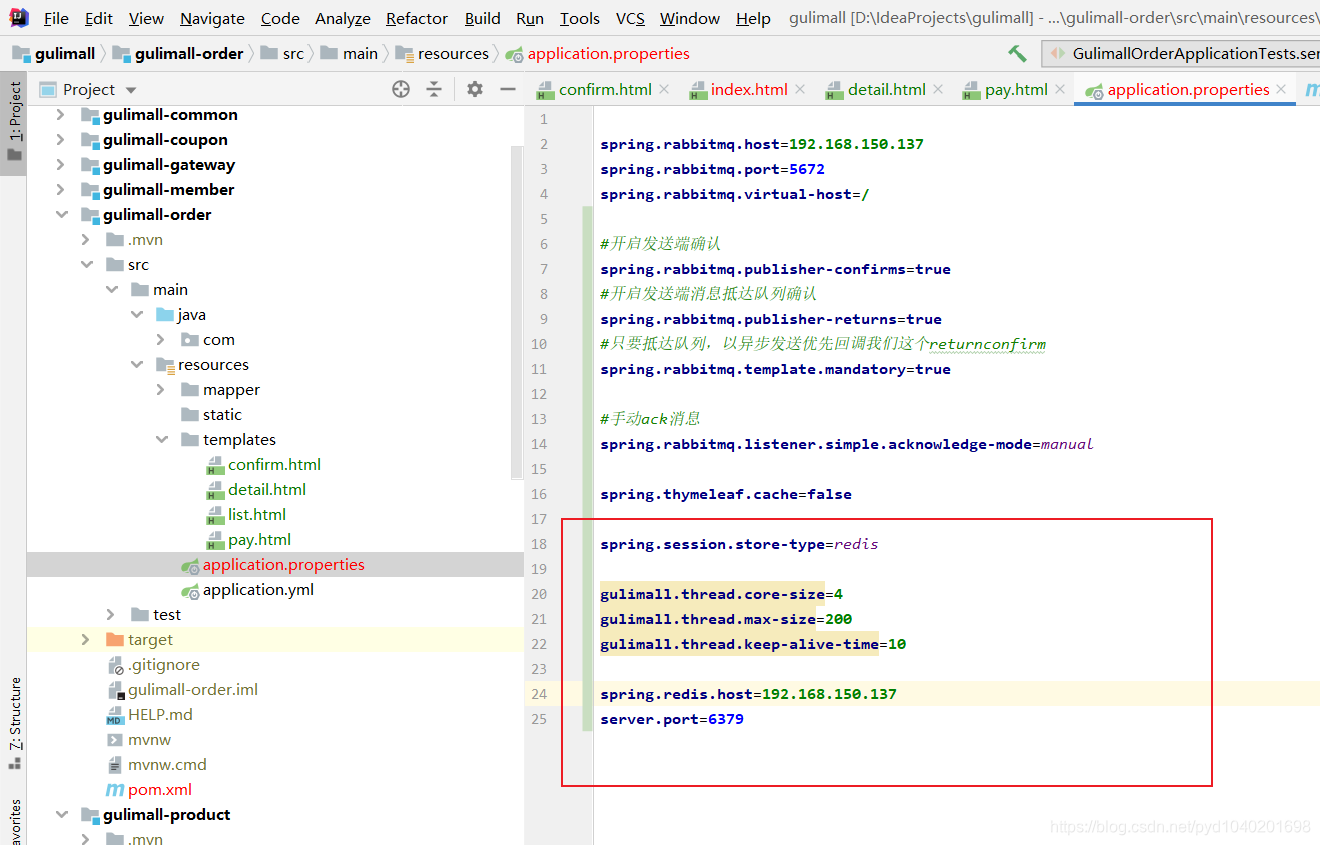Expand gulimall-common module
Screen dimensions: 1320x845
pos(61,114)
